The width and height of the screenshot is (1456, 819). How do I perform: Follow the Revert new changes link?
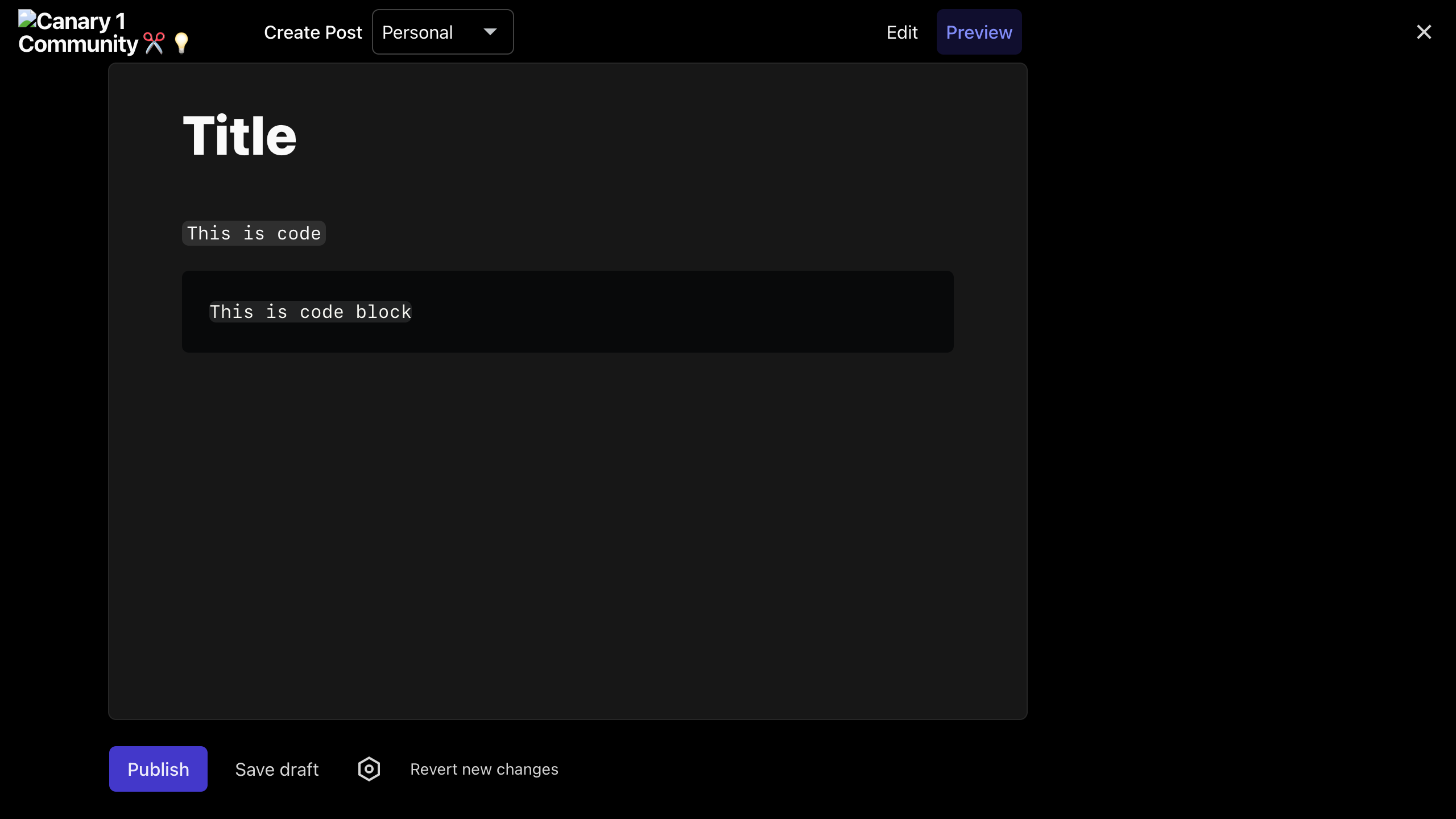[484, 769]
